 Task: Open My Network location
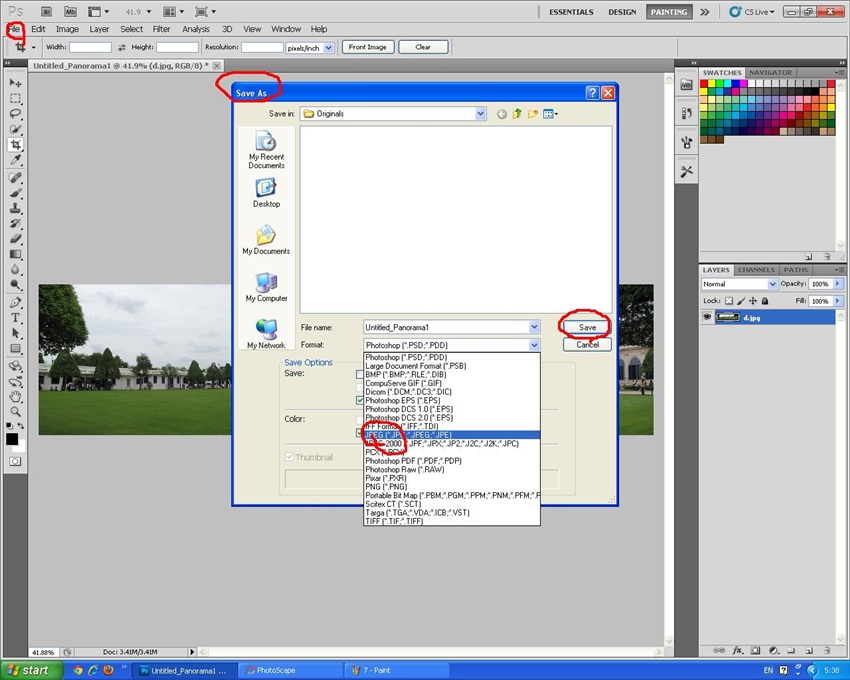[x=266, y=333]
